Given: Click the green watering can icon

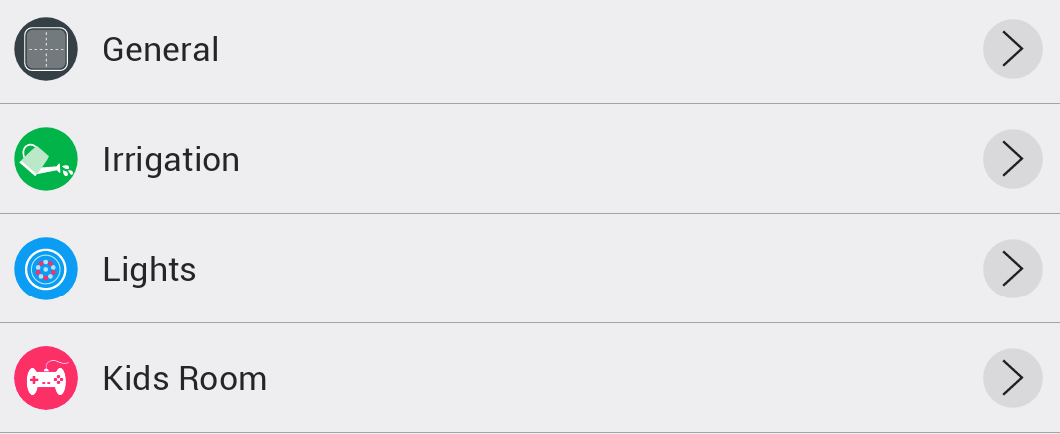Looking at the screenshot, I should tap(46, 159).
